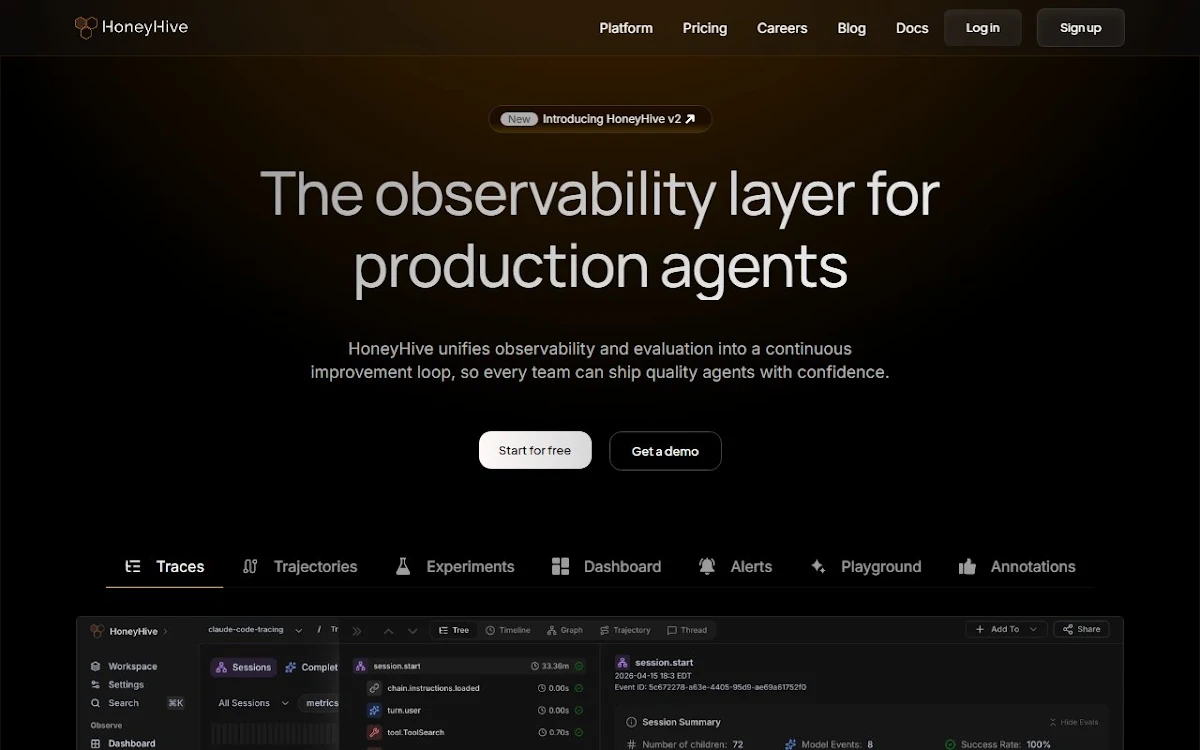Open the Docs link

pyautogui.click(x=912, y=28)
